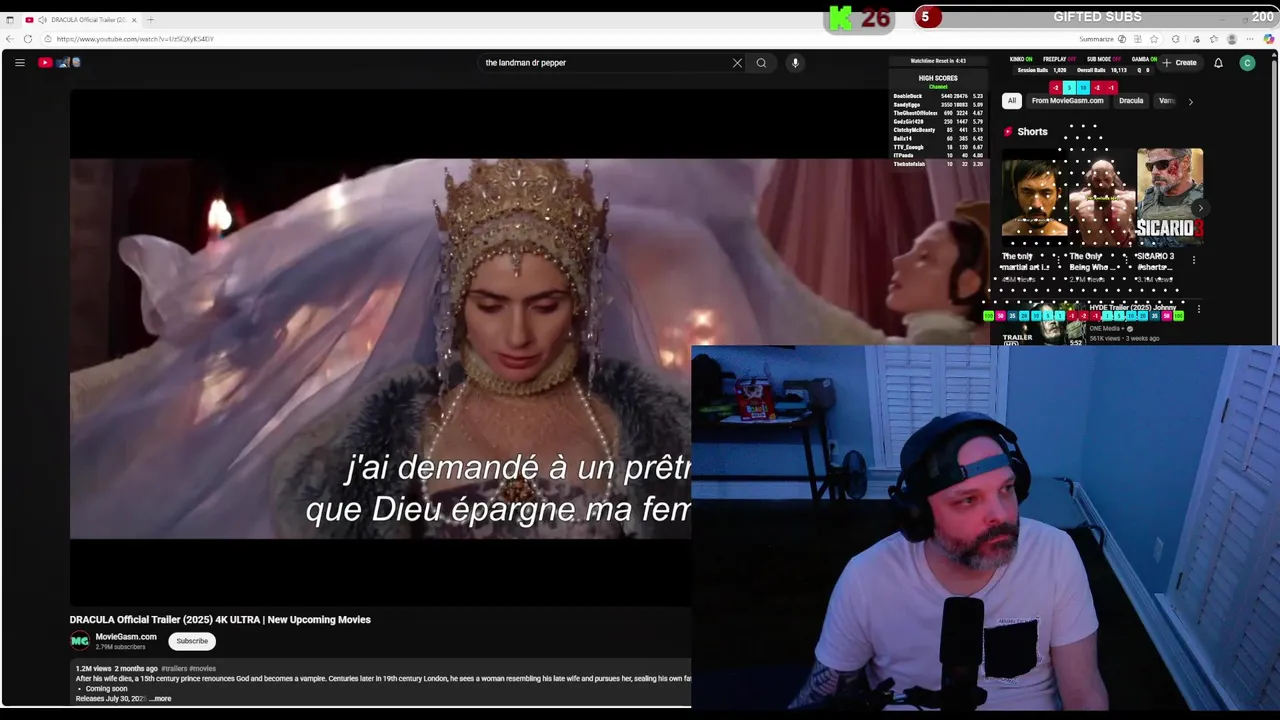The image size is (1280, 720).
Task: Launch Copilot from toolbar icon
Action: 1270,39
